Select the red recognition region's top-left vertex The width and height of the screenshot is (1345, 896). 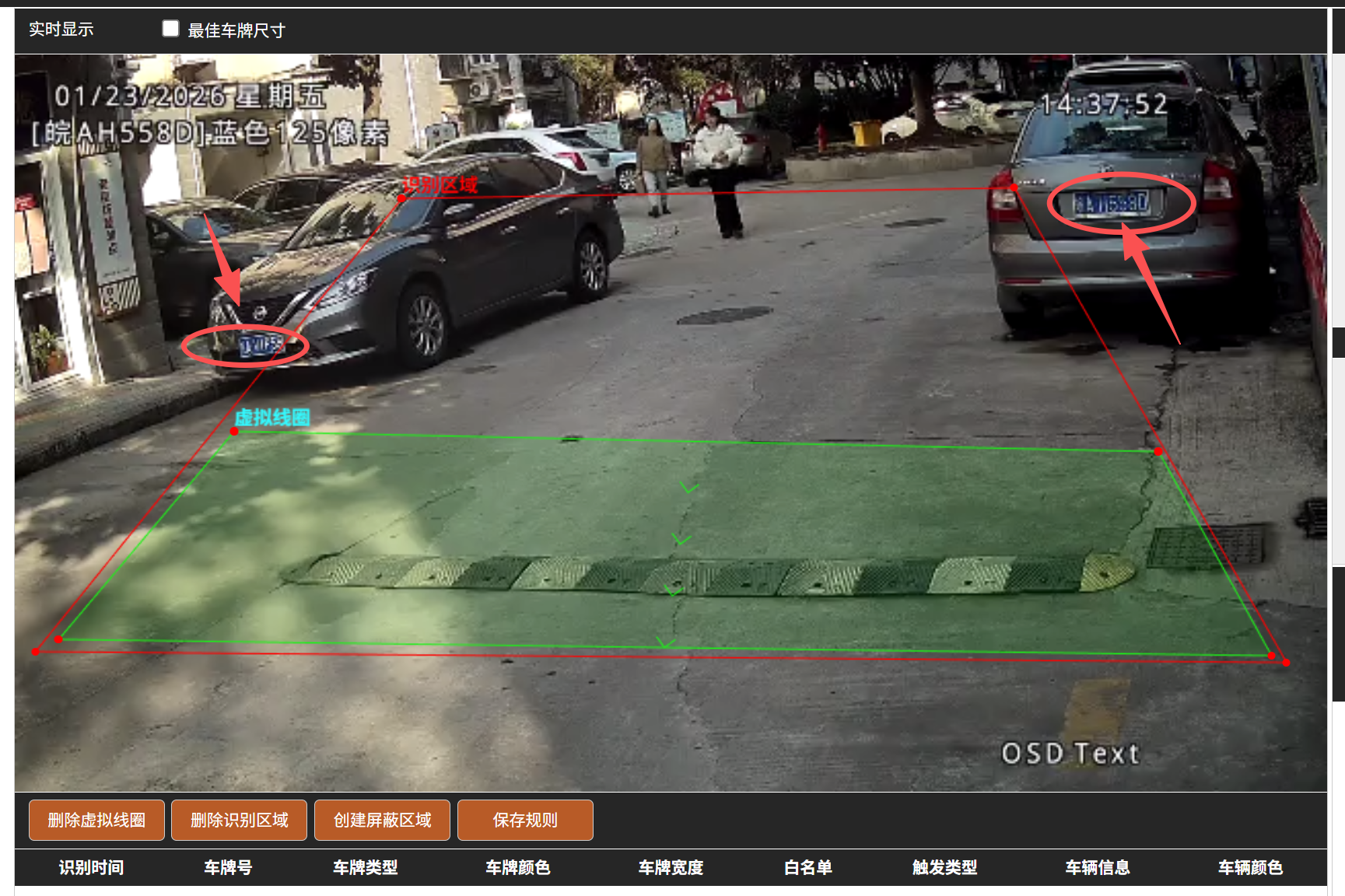pyautogui.click(x=401, y=198)
